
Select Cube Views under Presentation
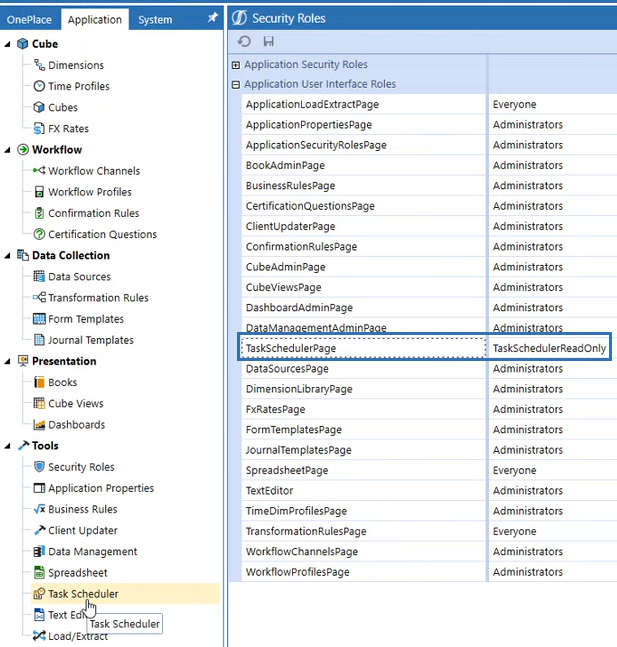(x=76, y=403)
